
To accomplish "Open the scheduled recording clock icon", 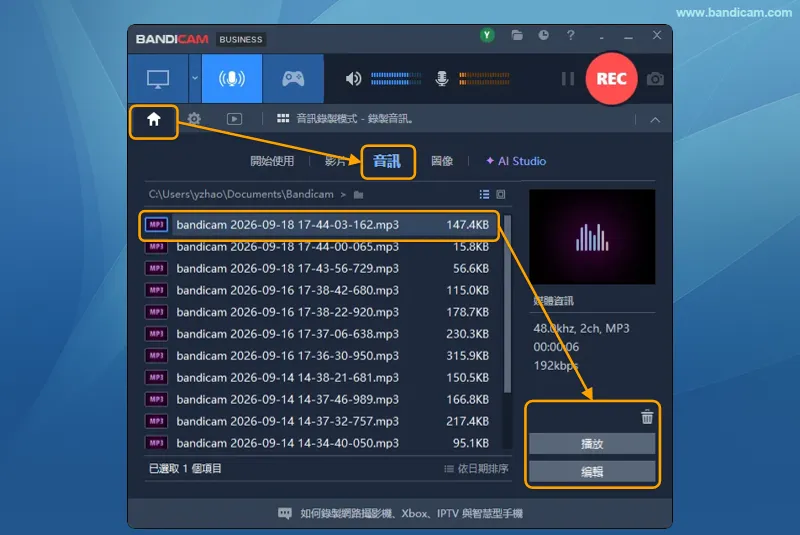I will (544, 35).
